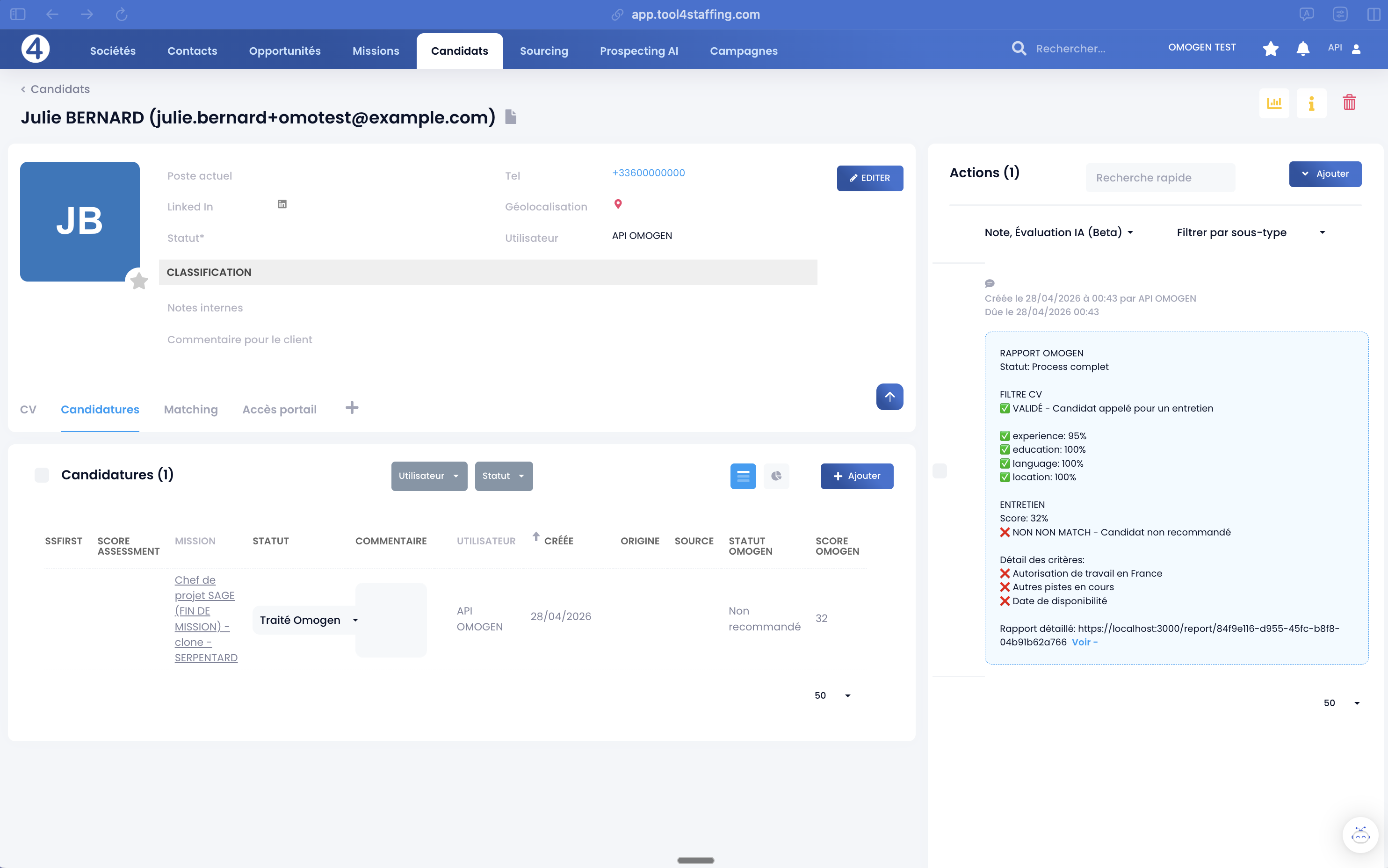Open LinkedIn icon in profile

click(x=282, y=204)
